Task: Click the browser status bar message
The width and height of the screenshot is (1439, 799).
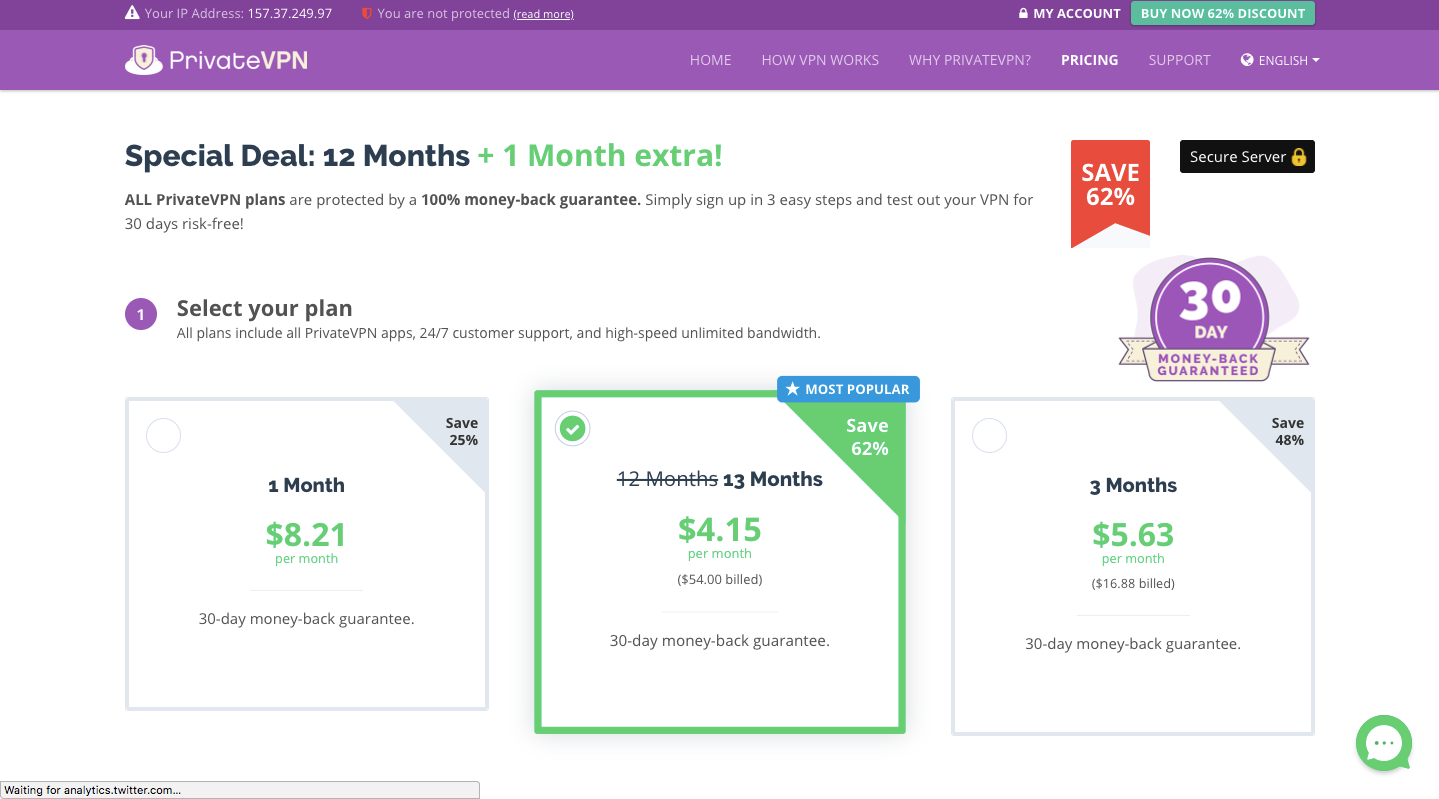Action: coord(240,790)
